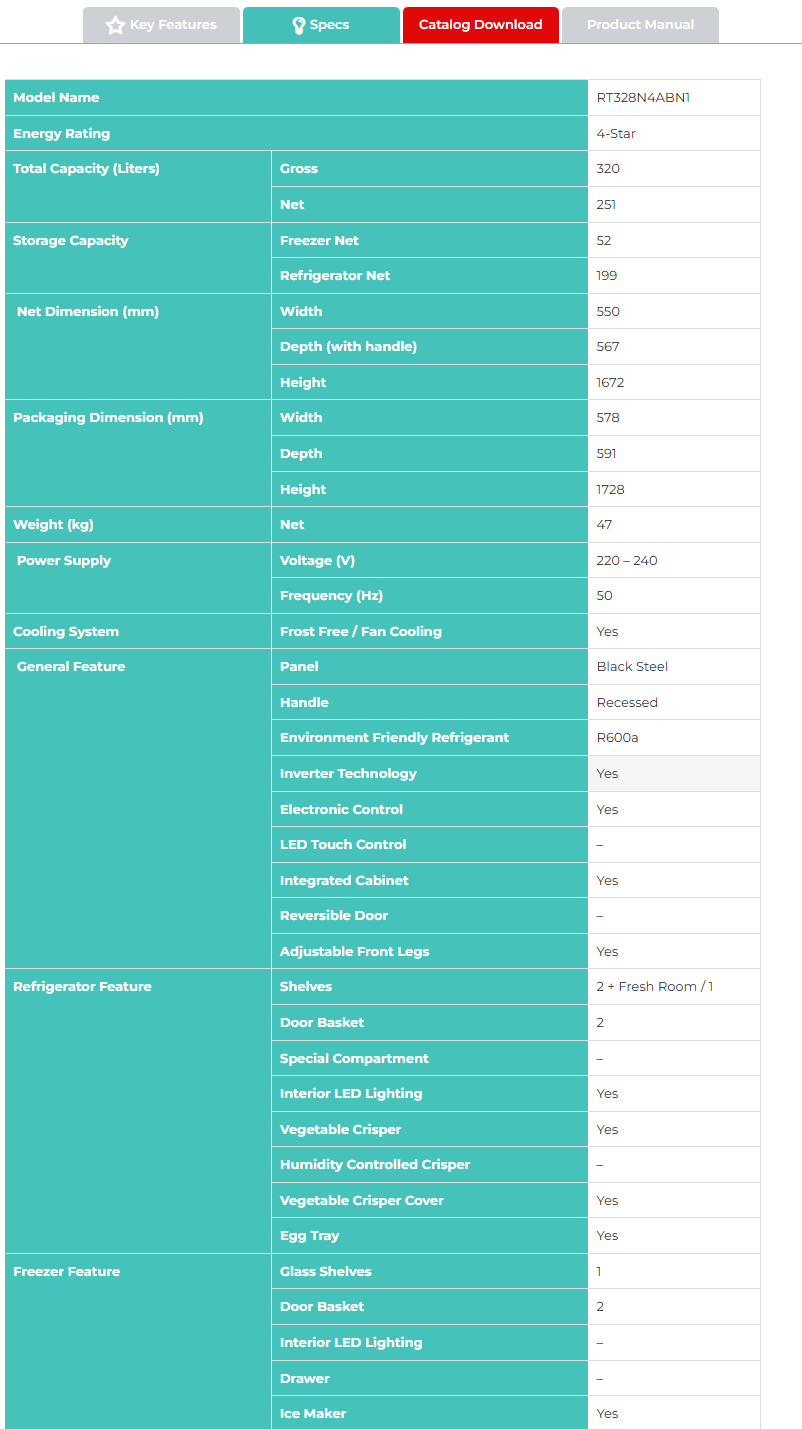Click the Ice Maker label
The image size is (802, 1429).
coord(313,1414)
